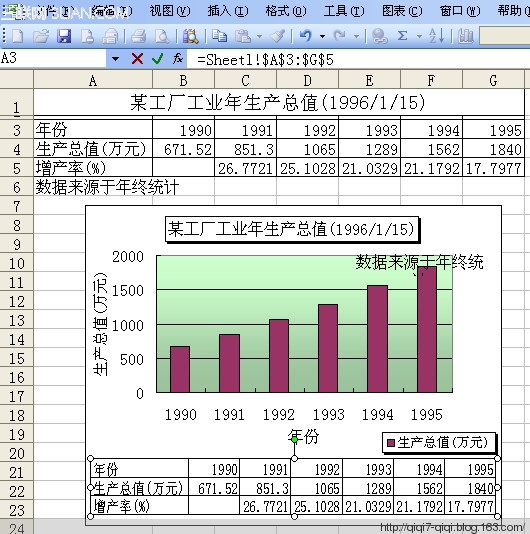
Task: Click the Research binoculars book icon
Action: (x=191, y=36)
